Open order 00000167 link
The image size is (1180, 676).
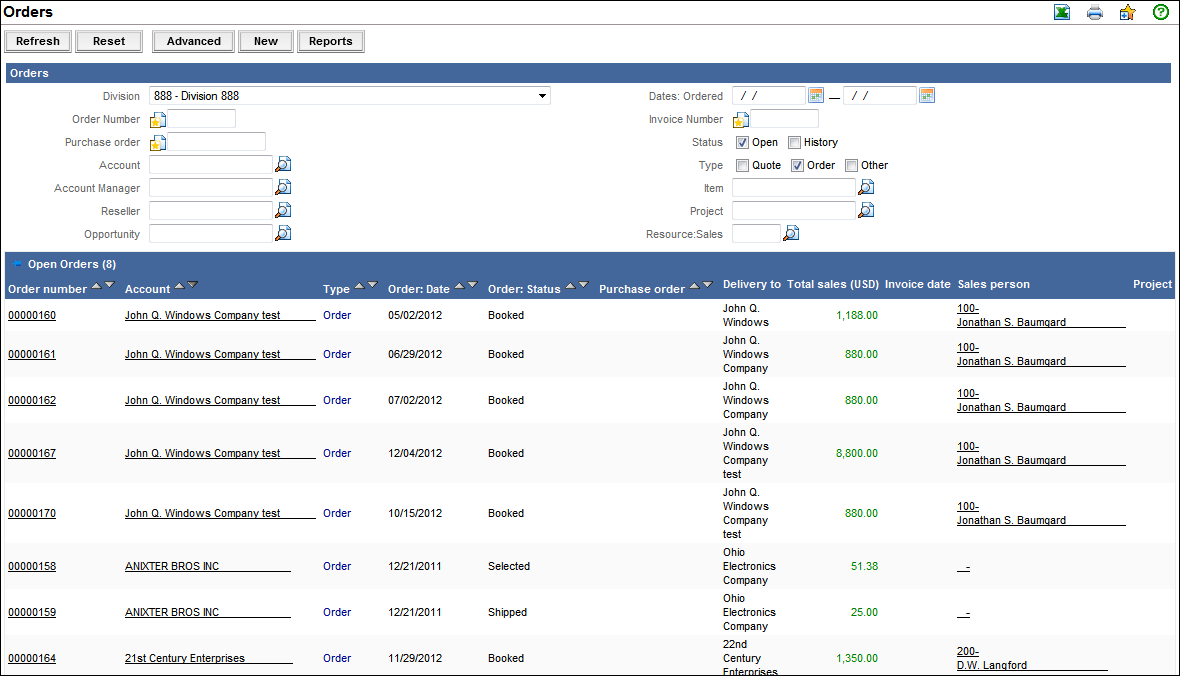tap(32, 453)
